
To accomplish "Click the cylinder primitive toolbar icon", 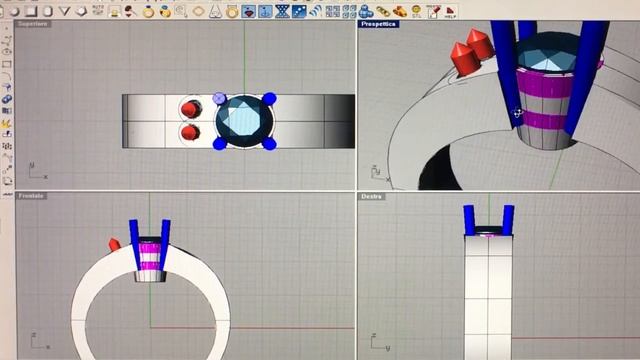I will pos(48,11).
